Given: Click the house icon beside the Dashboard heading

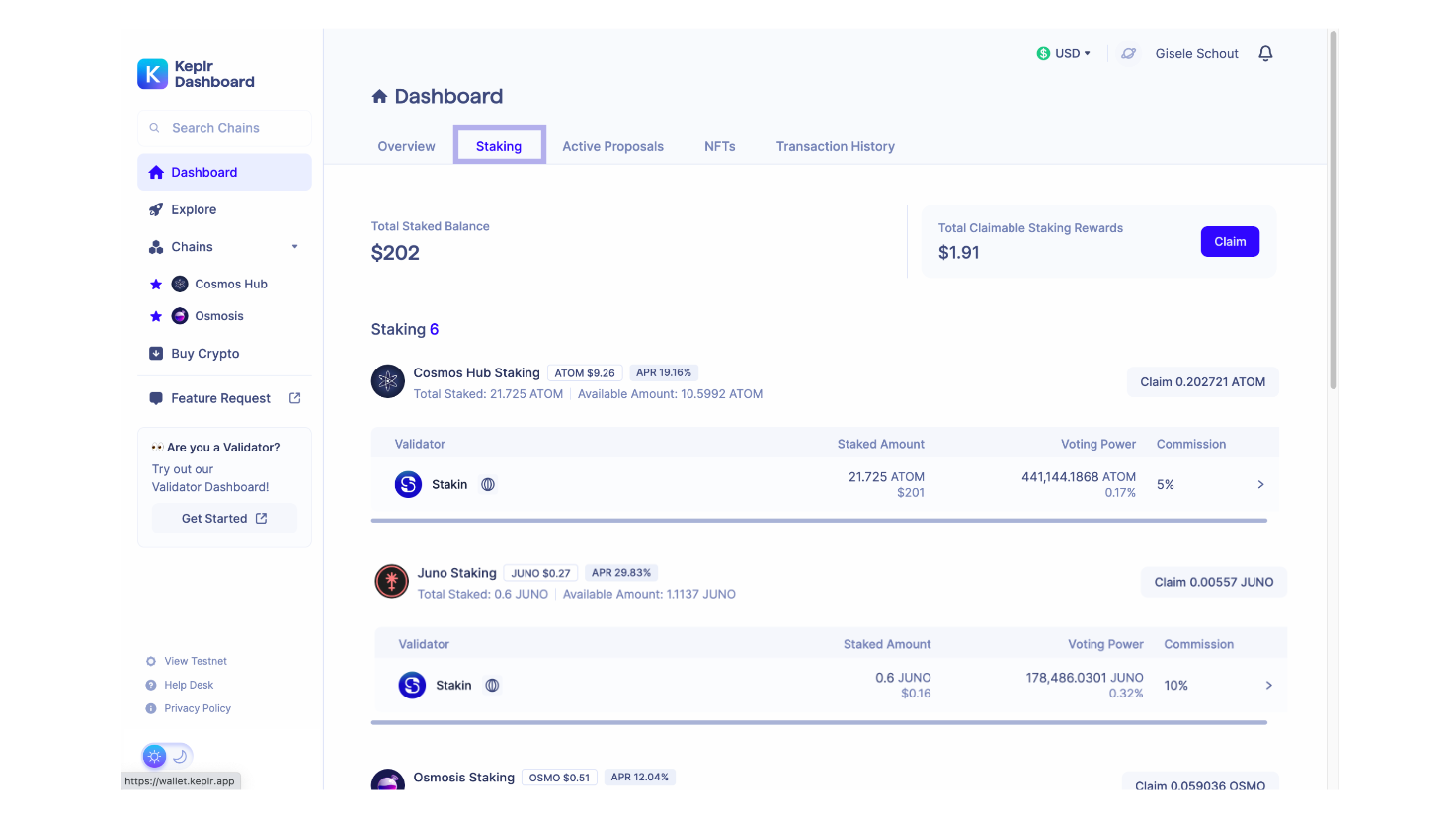Looking at the screenshot, I should pyautogui.click(x=379, y=96).
